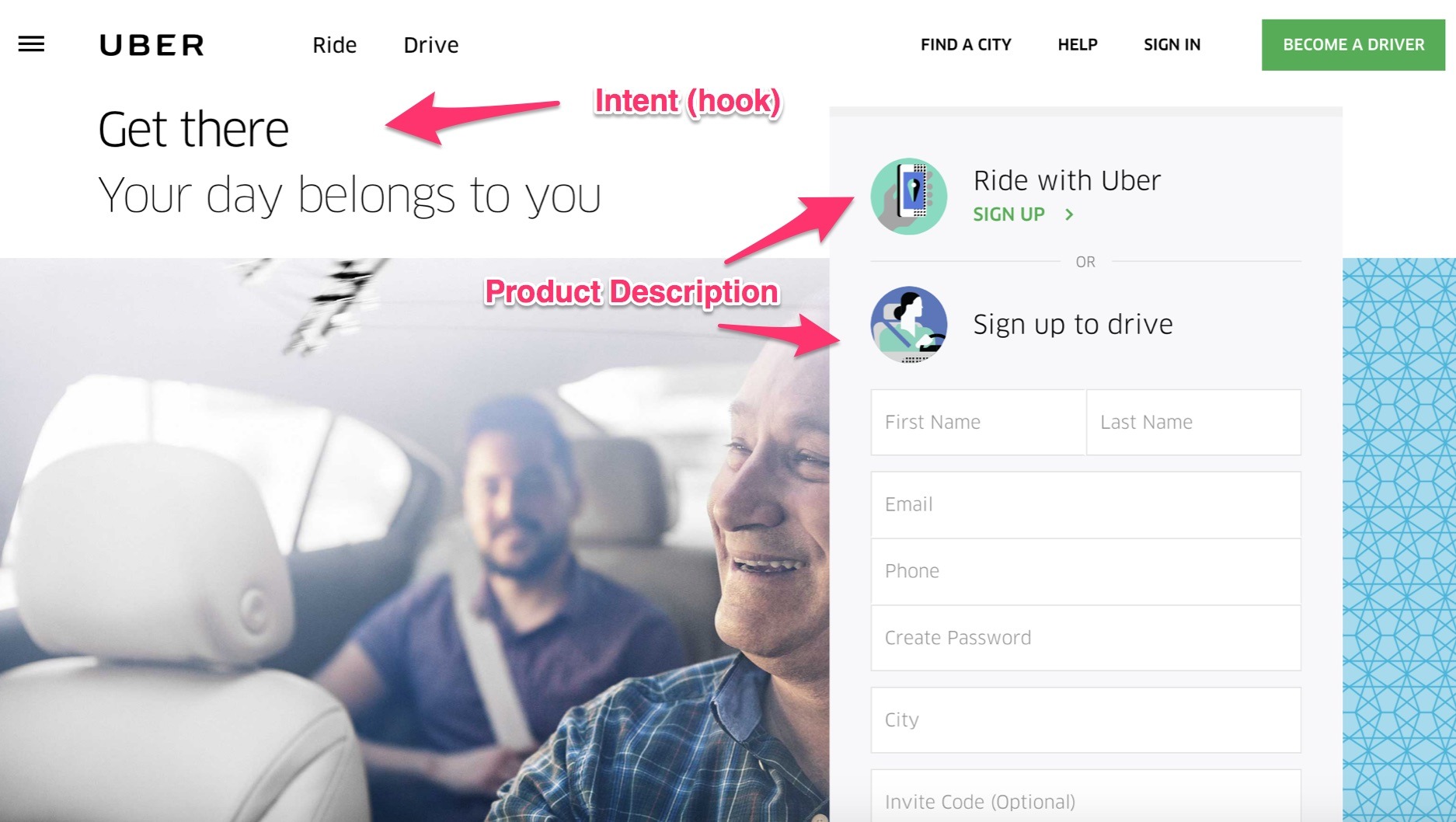
Task: Click into the Phone field
Action: coord(1085,572)
